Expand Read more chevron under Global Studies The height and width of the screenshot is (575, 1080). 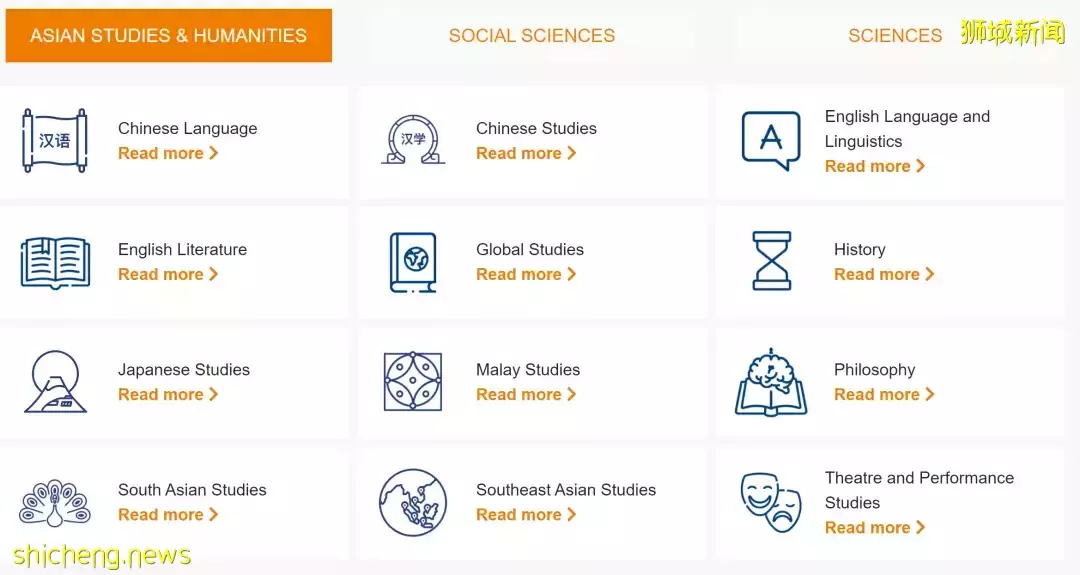pos(572,273)
